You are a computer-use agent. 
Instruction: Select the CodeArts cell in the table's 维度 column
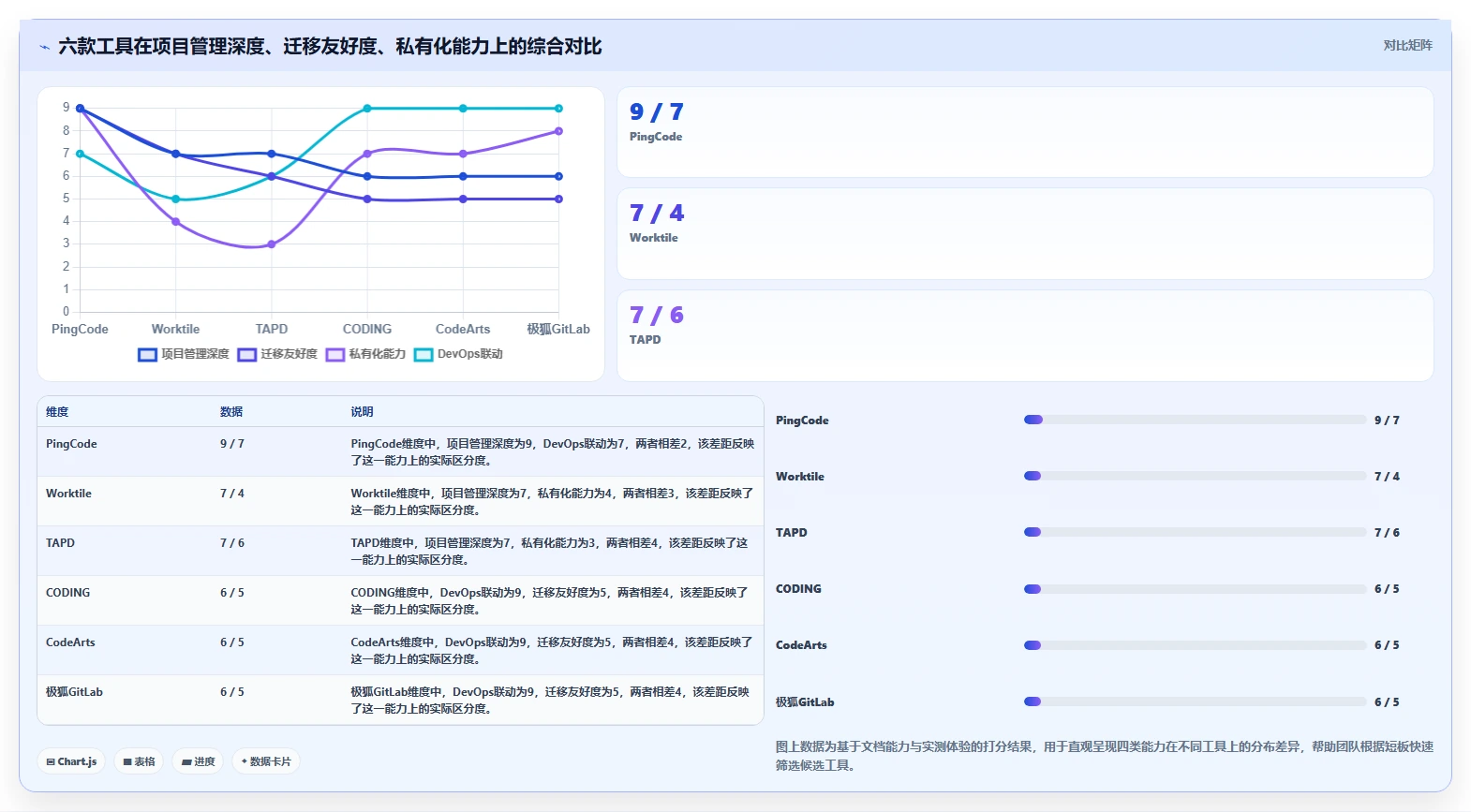(x=70, y=642)
